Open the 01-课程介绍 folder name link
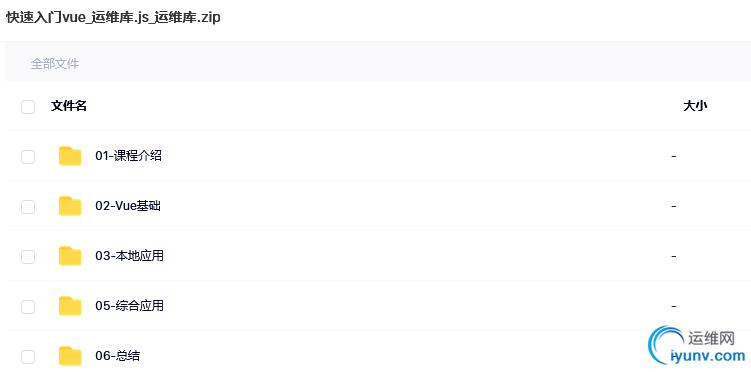 click(x=128, y=156)
